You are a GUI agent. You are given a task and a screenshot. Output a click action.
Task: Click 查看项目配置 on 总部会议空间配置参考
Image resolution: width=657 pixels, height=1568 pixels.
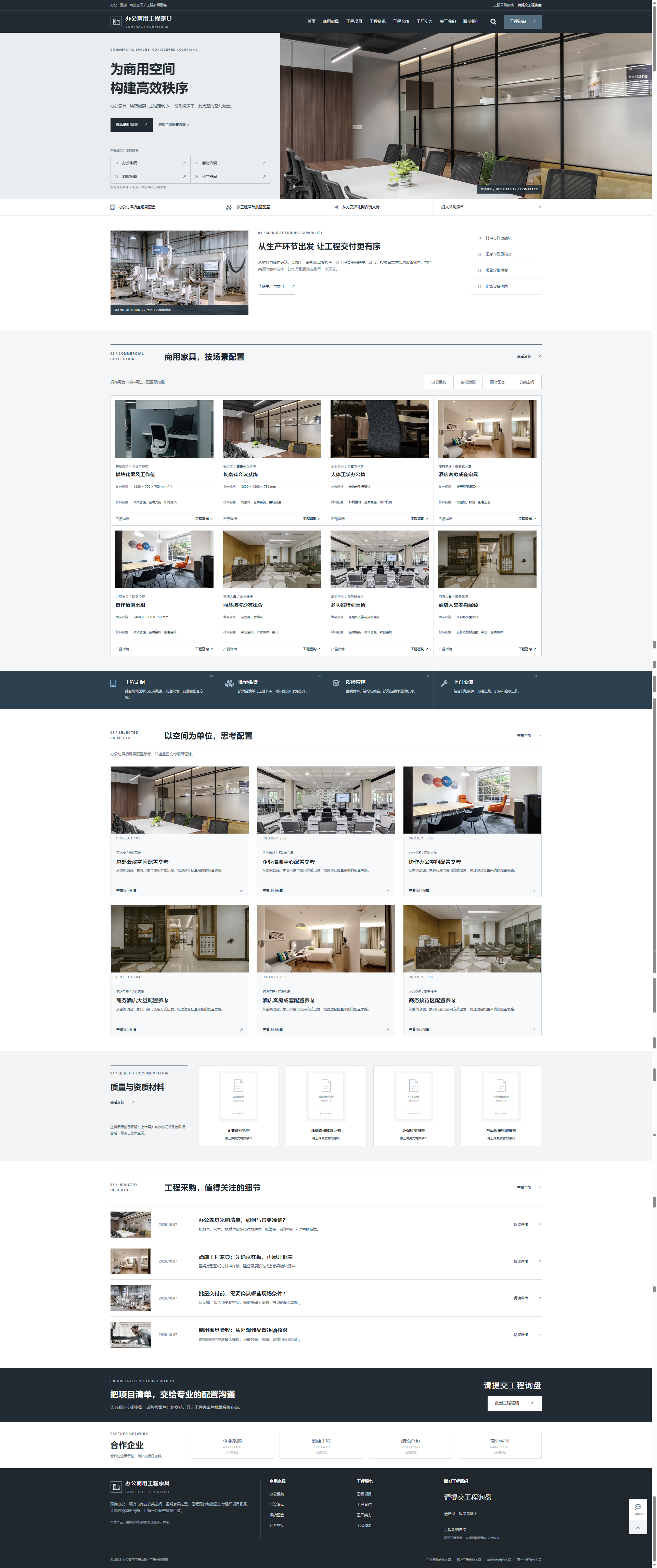[180, 890]
